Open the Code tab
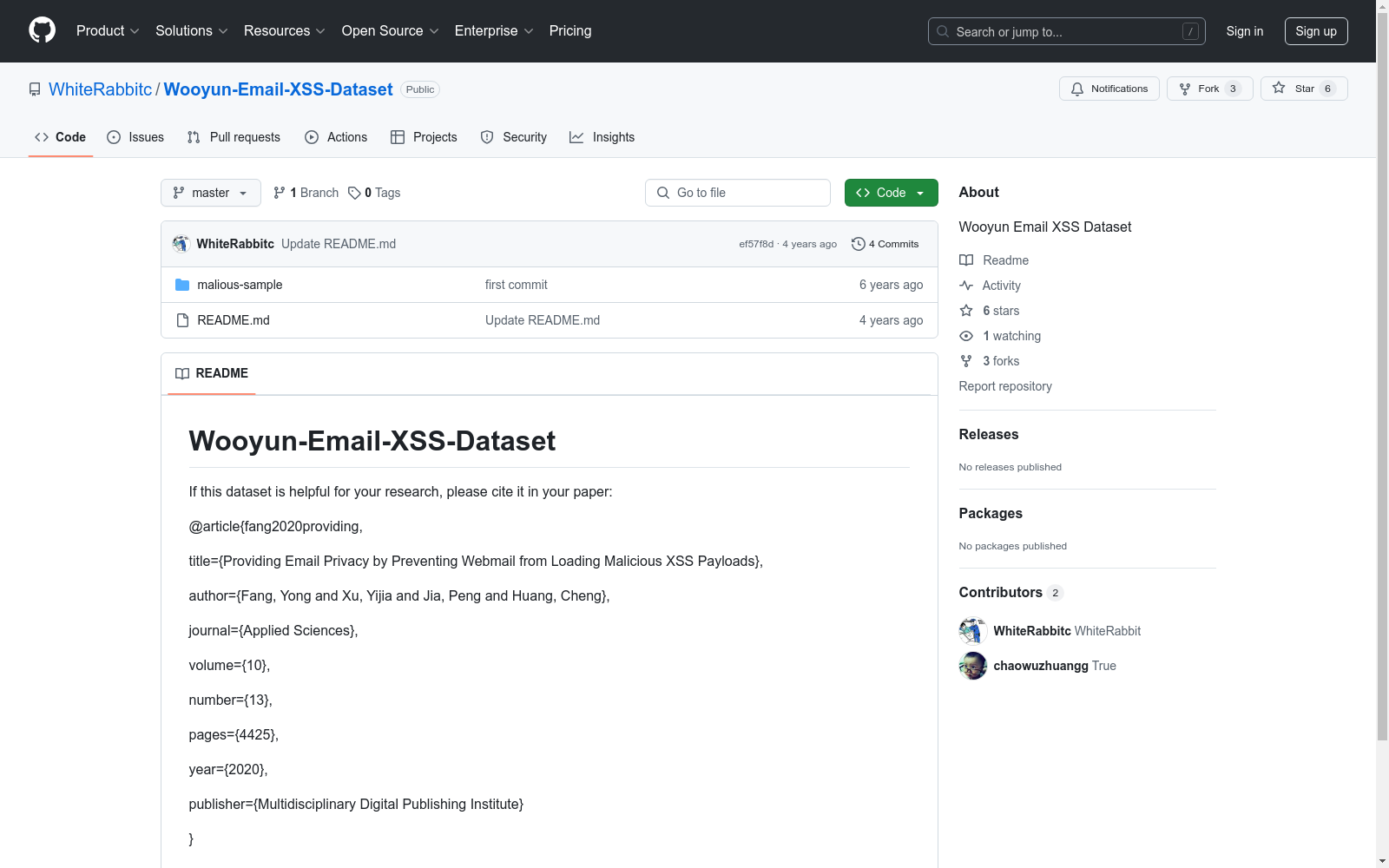 click(x=60, y=137)
